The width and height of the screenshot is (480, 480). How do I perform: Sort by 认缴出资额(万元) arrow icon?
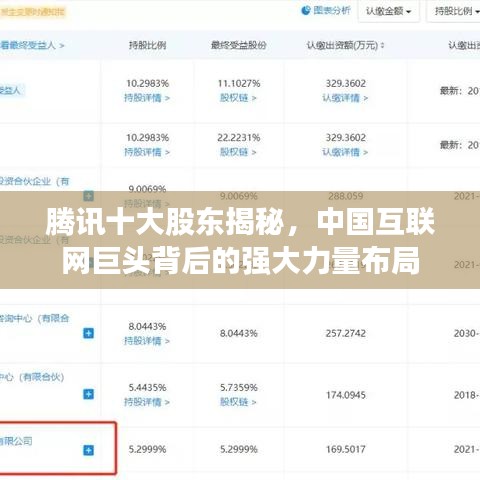383,45
